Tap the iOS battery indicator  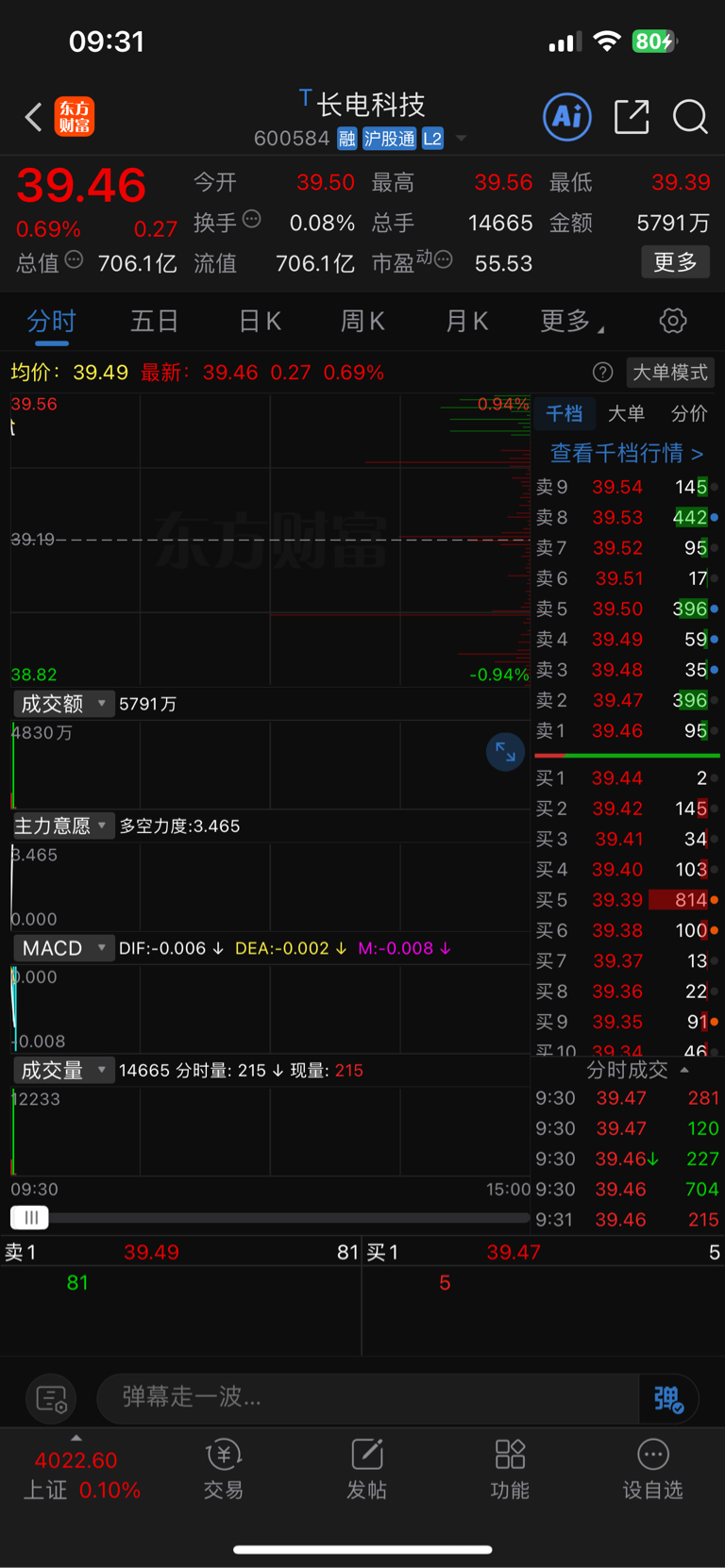coord(655,42)
